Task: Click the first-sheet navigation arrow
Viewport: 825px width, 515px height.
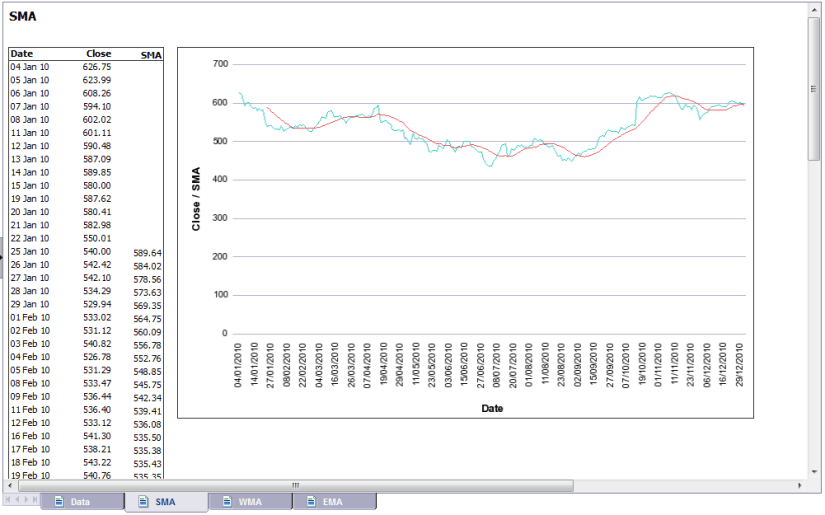Action: pos(8,499)
